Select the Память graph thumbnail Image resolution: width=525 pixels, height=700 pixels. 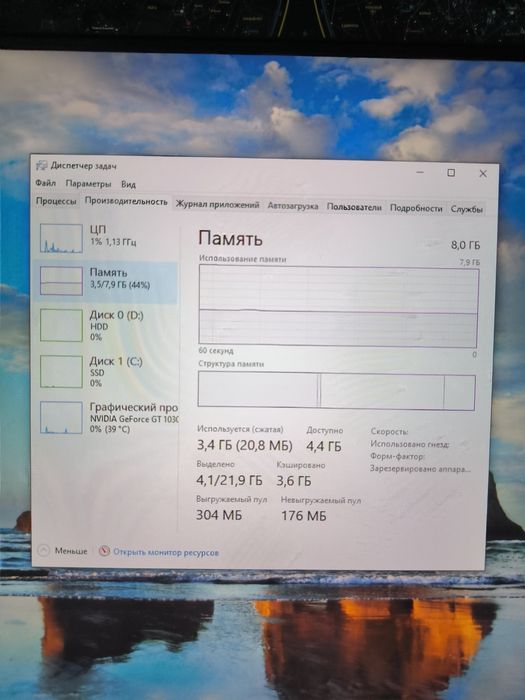click(x=61, y=281)
